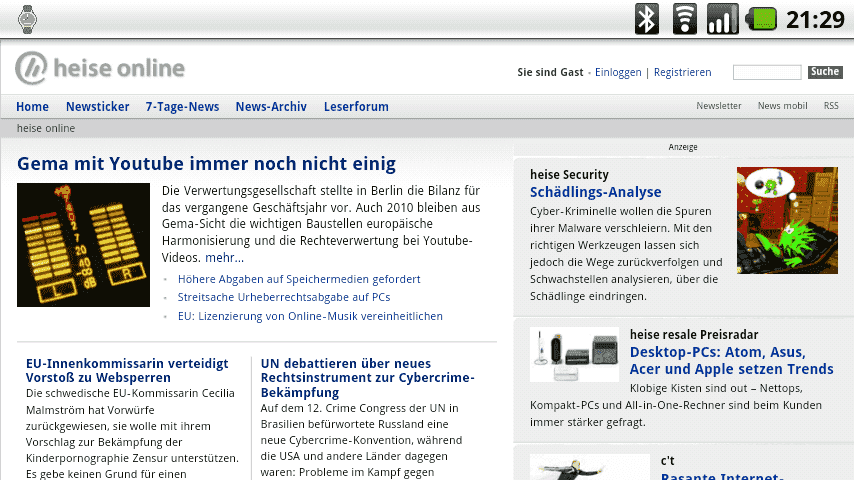Image resolution: width=854 pixels, height=480 pixels.
Task: Tap the 21:29 clock
Action: [815, 20]
